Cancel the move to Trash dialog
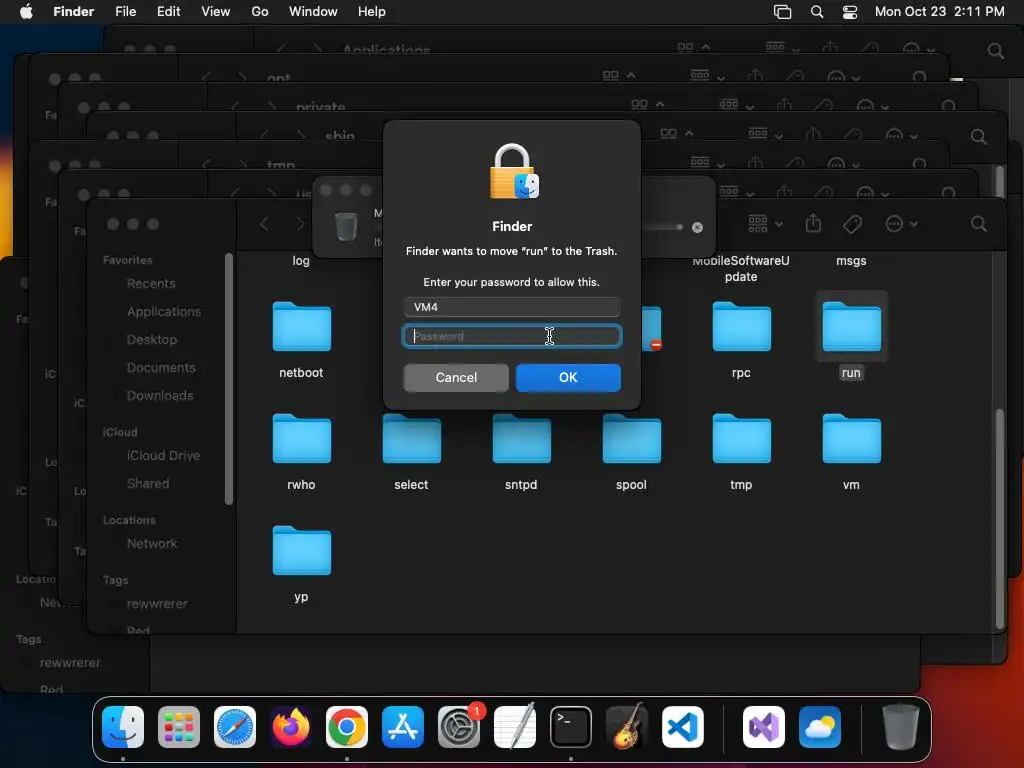 coord(456,377)
